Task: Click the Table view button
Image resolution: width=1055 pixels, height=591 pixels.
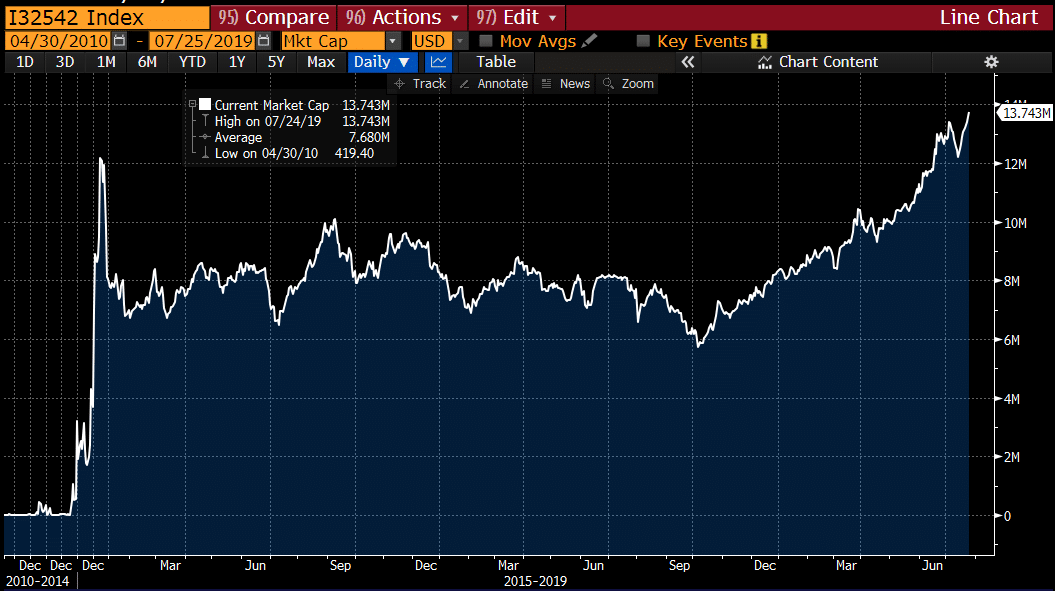Action: point(496,62)
